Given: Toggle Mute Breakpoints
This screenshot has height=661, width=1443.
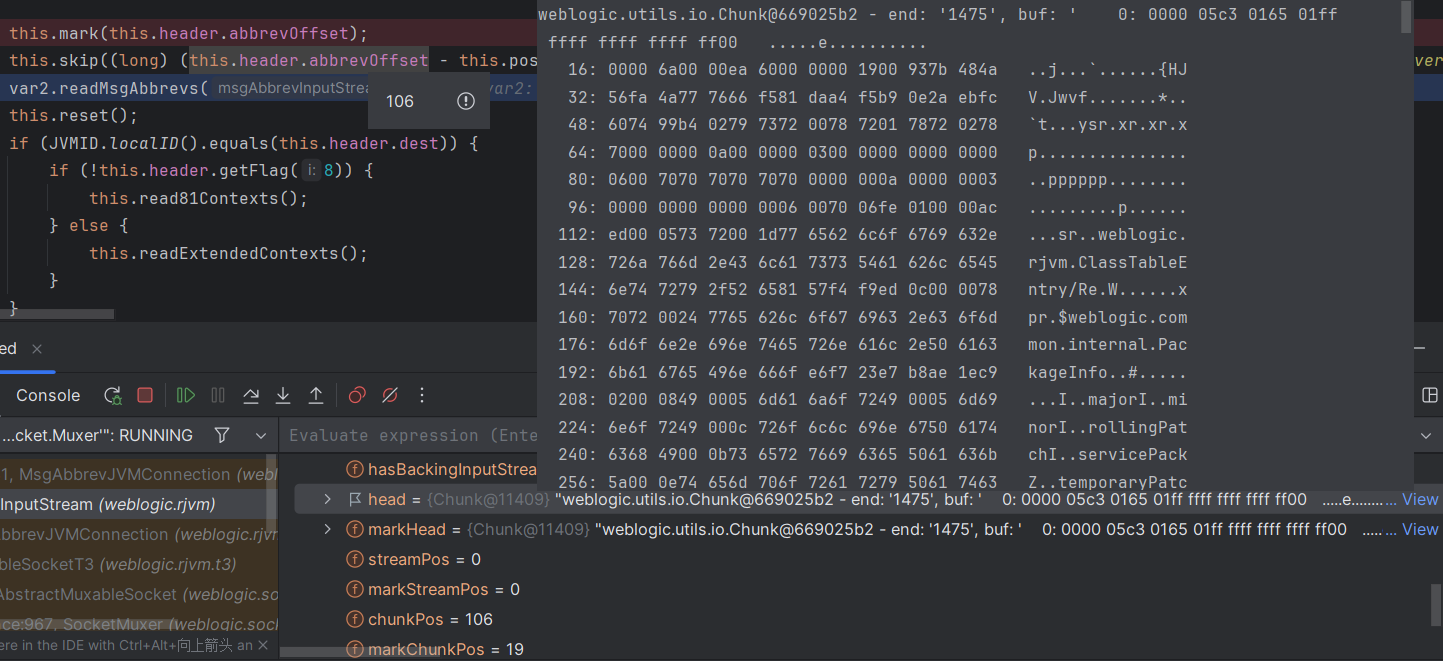Looking at the screenshot, I should coord(390,395).
